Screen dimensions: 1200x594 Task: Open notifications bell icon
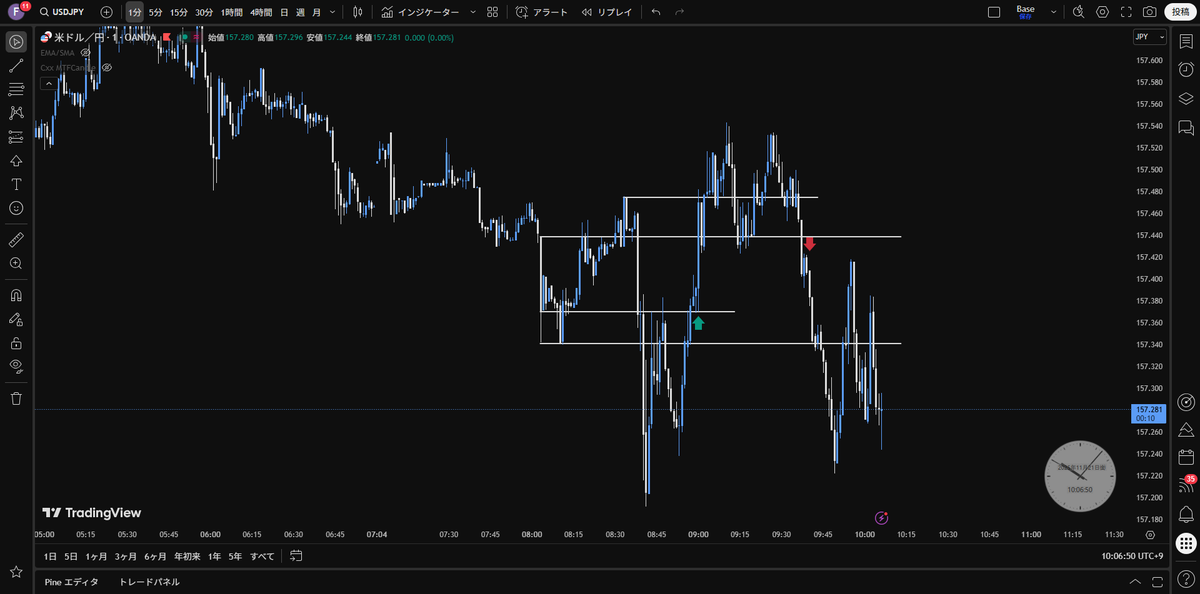(1186, 513)
